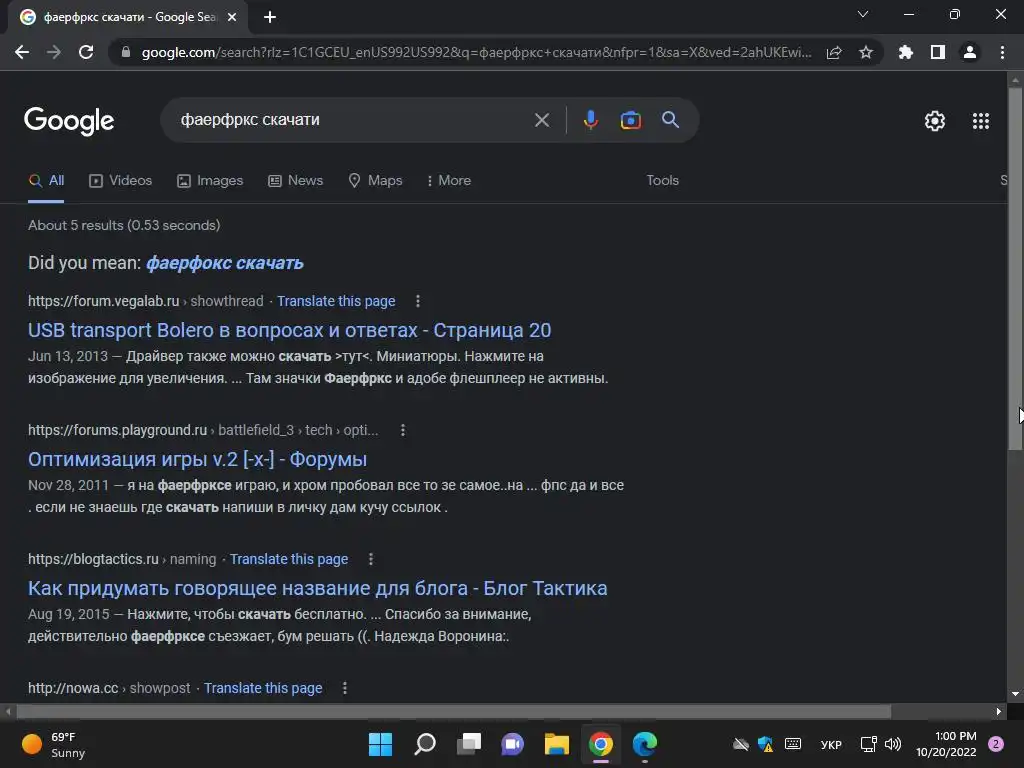Open Chrome's three-dot menu
Viewport: 1024px width, 768px height.
(x=1002, y=52)
